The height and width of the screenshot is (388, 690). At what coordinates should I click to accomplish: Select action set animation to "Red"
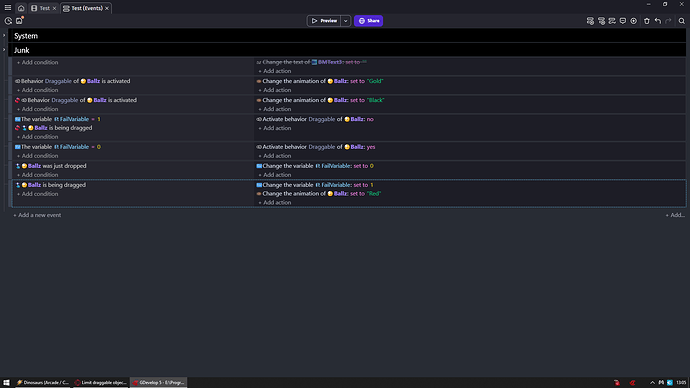(319, 193)
